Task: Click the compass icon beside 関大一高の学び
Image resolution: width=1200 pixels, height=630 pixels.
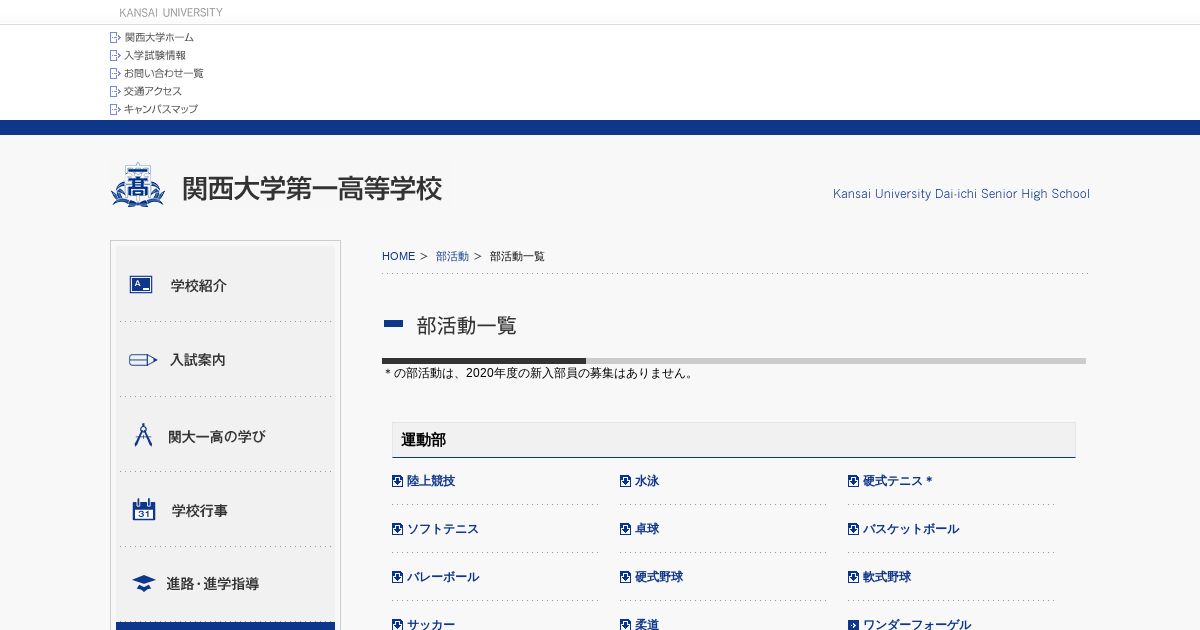Action: click(143, 435)
